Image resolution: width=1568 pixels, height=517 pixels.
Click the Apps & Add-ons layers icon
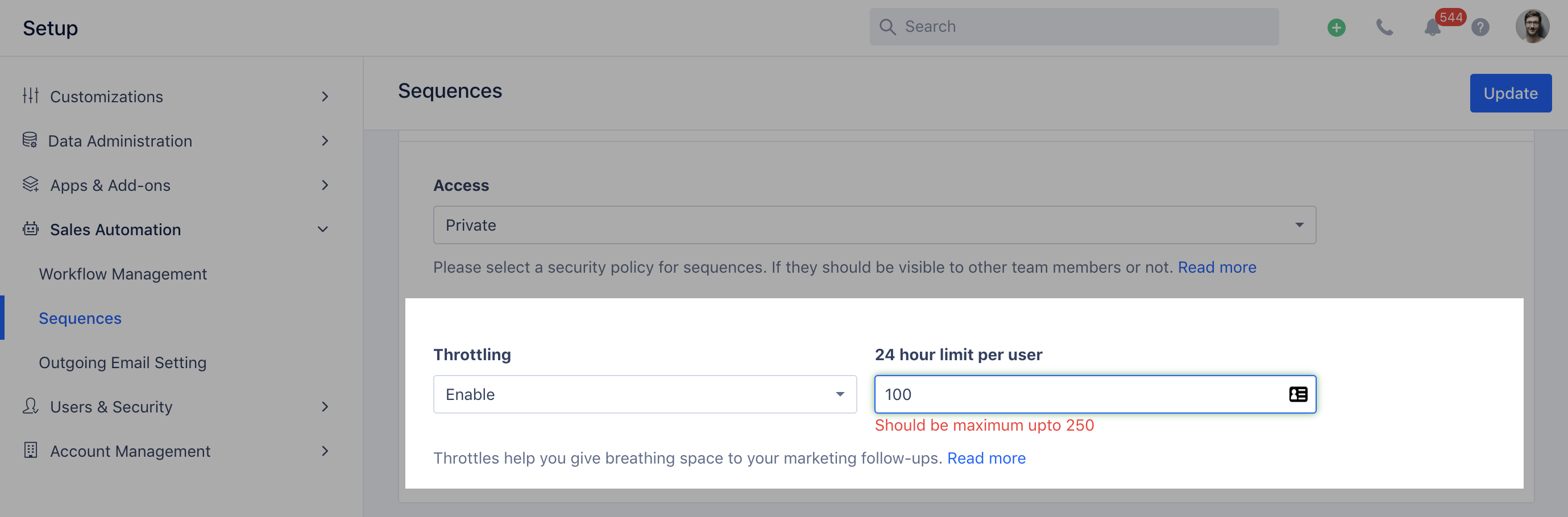(x=31, y=184)
